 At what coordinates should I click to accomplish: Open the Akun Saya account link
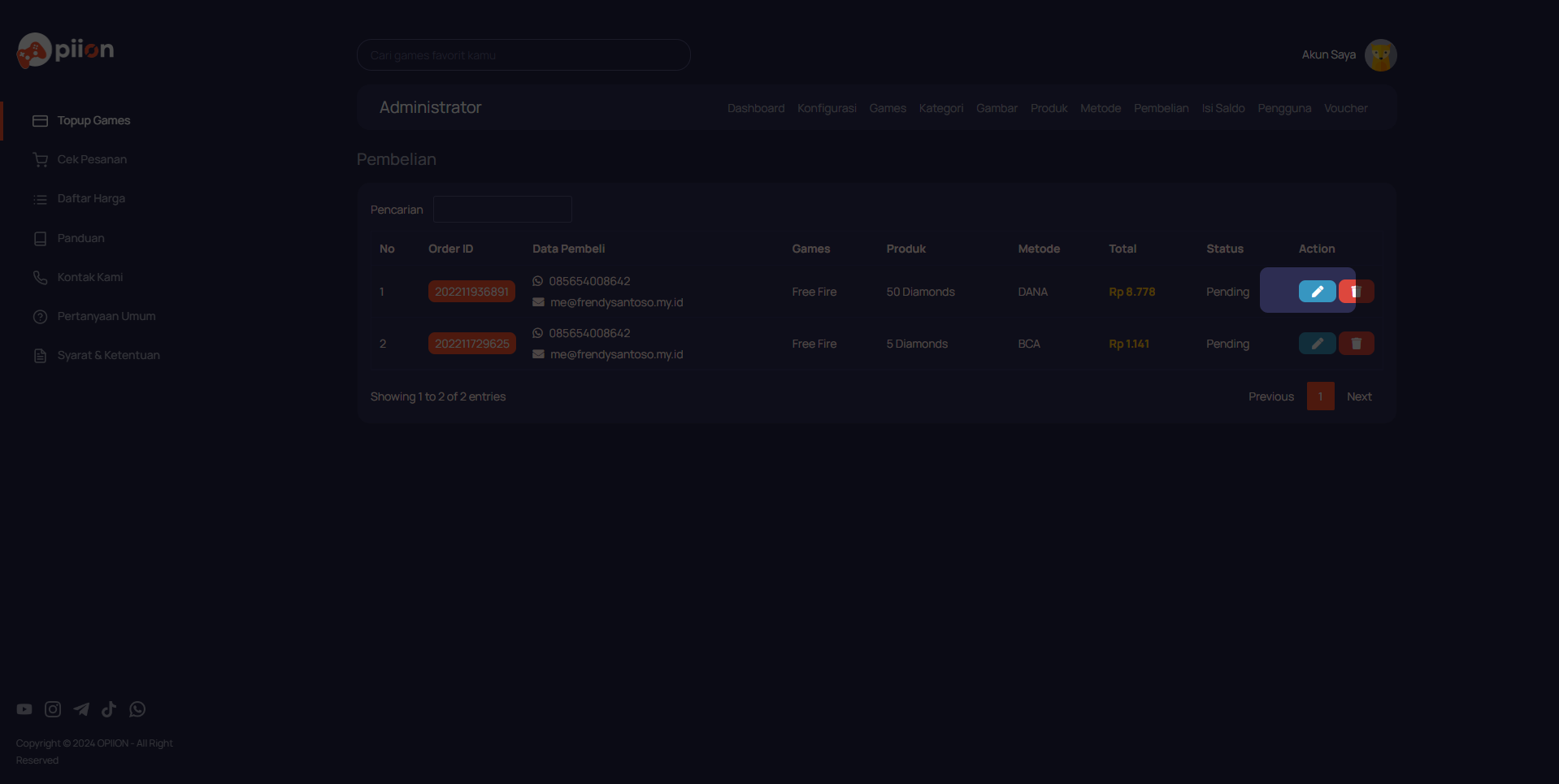tap(1328, 54)
